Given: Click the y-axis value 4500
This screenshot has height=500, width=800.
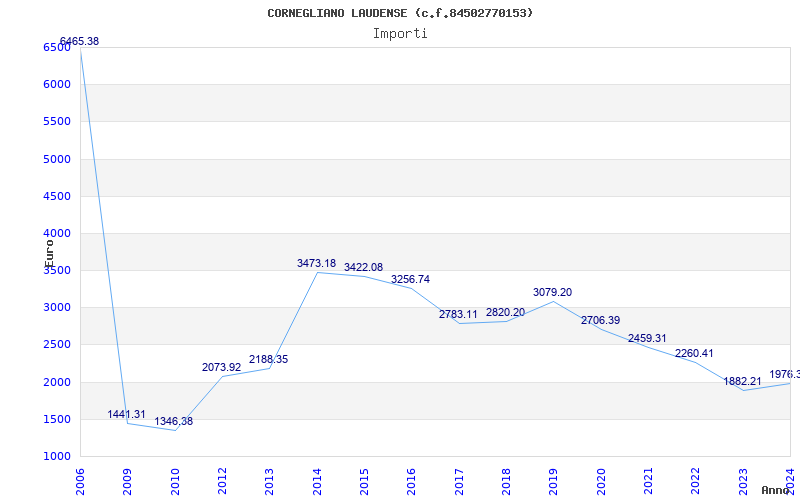Looking at the screenshot, I should [x=57, y=196].
